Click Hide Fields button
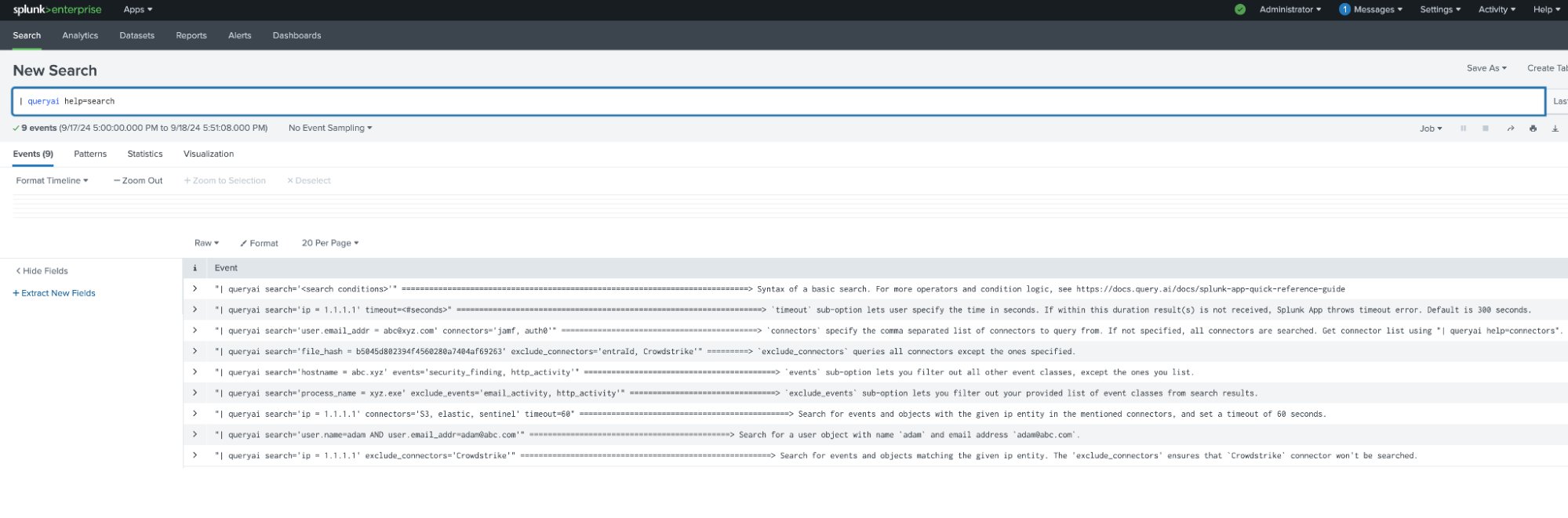 pos(42,271)
